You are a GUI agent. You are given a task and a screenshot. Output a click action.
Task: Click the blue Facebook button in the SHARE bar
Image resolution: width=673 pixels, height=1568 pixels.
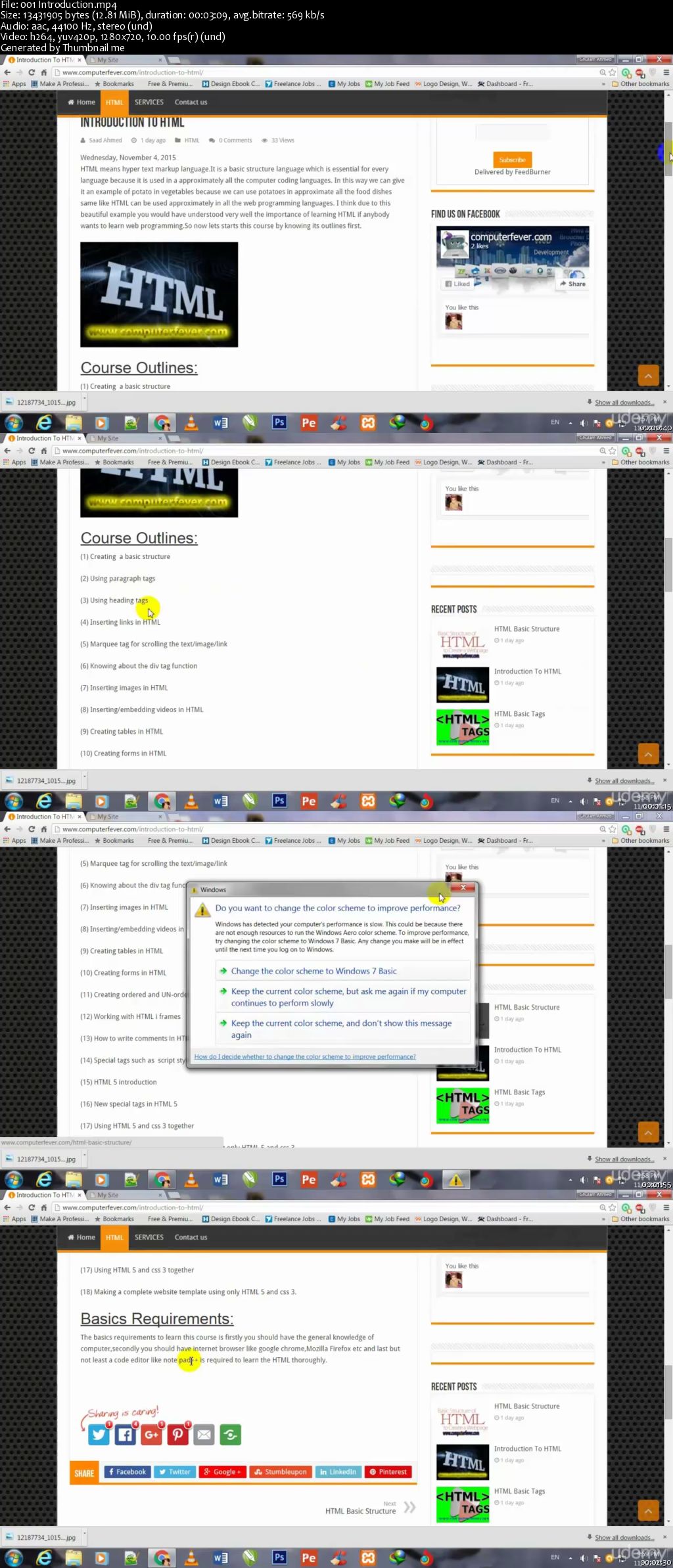[x=128, y=1471]
